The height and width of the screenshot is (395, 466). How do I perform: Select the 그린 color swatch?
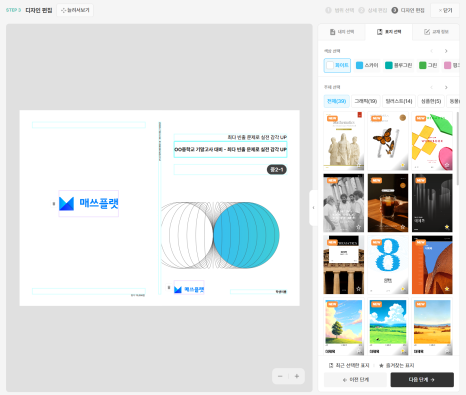tap(428, 65)
